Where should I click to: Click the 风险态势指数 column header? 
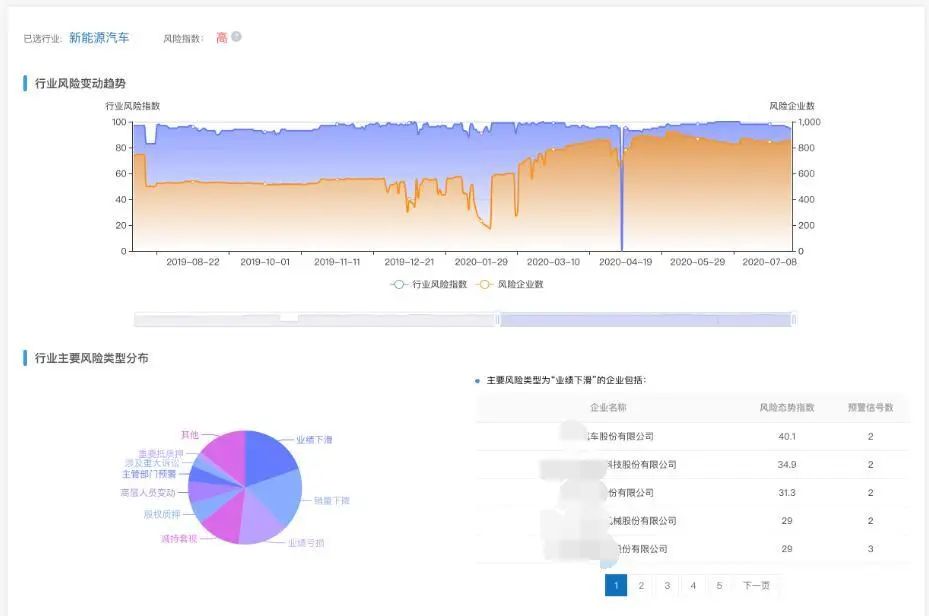tap(786, 408)
